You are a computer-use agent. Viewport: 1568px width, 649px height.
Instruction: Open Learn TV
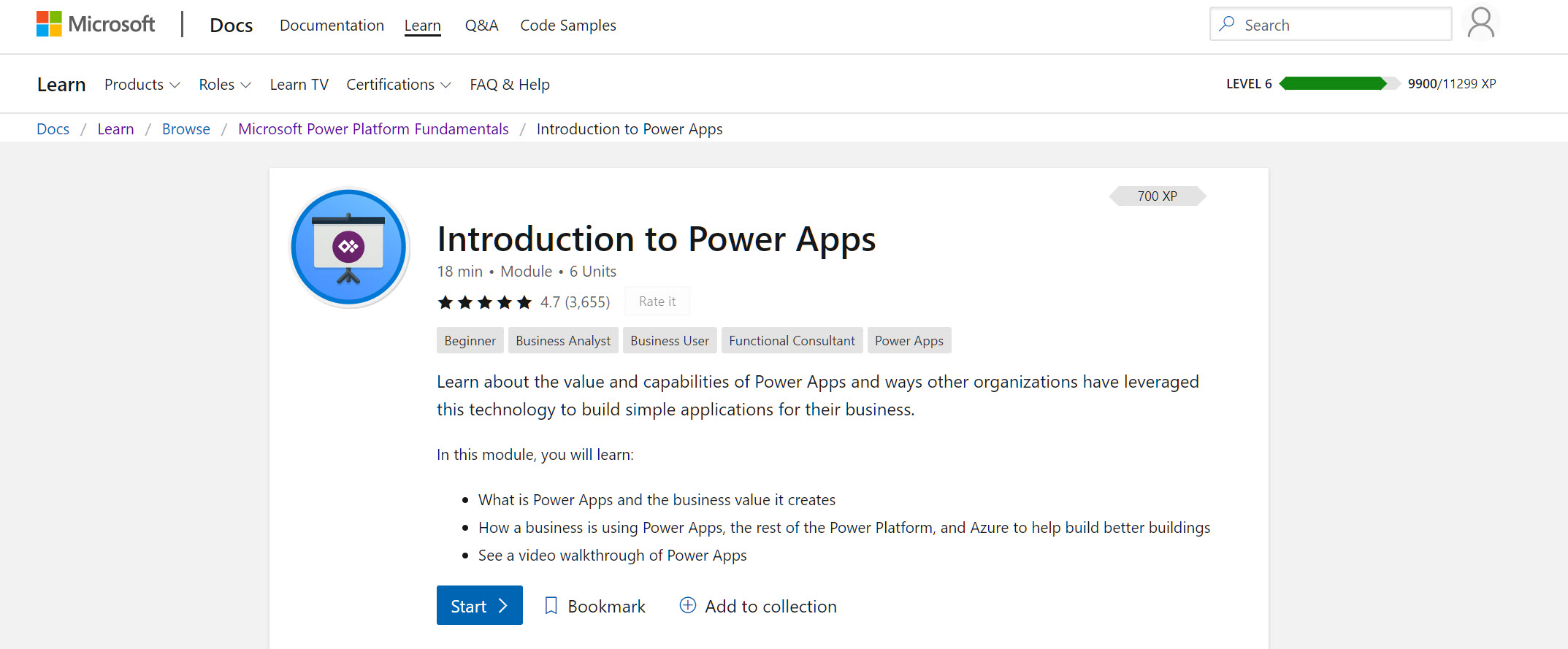pyautogui.click(x=299, y=85)
